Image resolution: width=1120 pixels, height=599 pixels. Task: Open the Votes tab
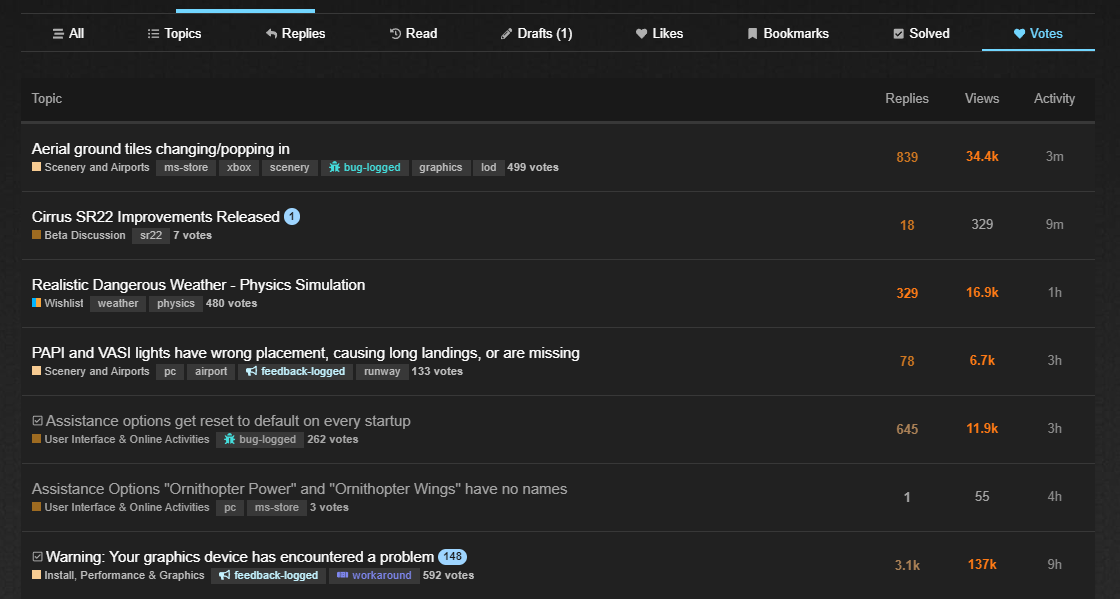click(x=1038, y=33)
